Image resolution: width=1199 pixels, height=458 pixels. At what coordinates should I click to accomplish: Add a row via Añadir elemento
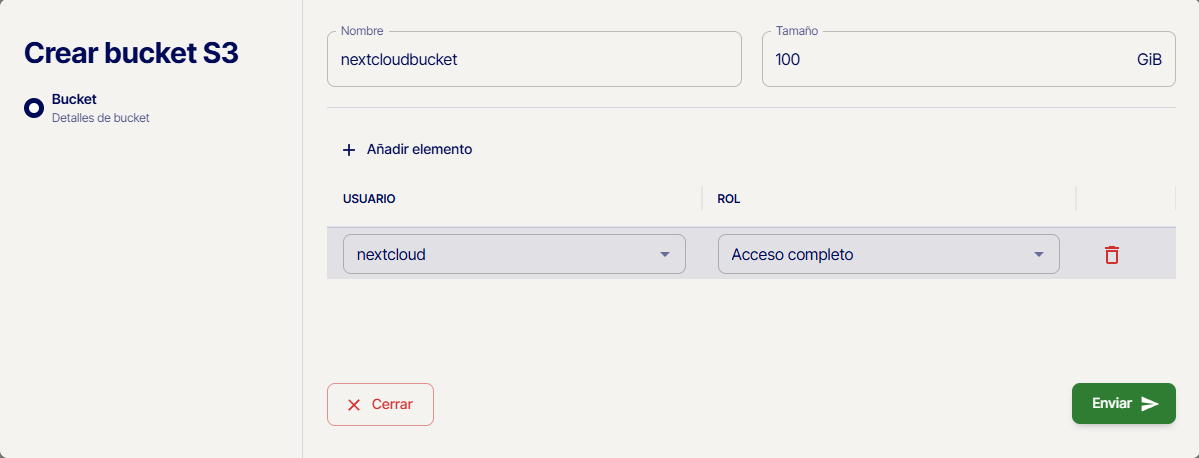407,150
